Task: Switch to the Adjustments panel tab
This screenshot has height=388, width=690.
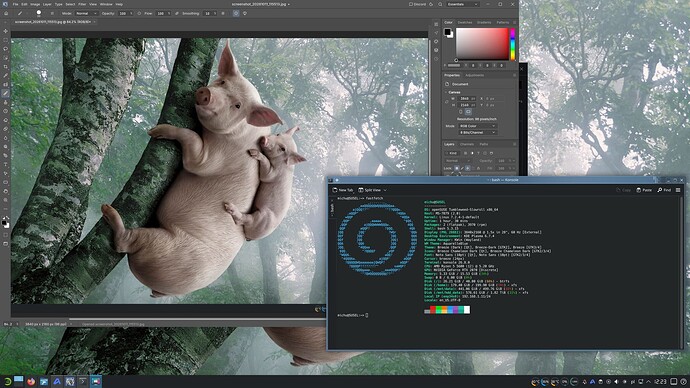Action: pos(474,75)
